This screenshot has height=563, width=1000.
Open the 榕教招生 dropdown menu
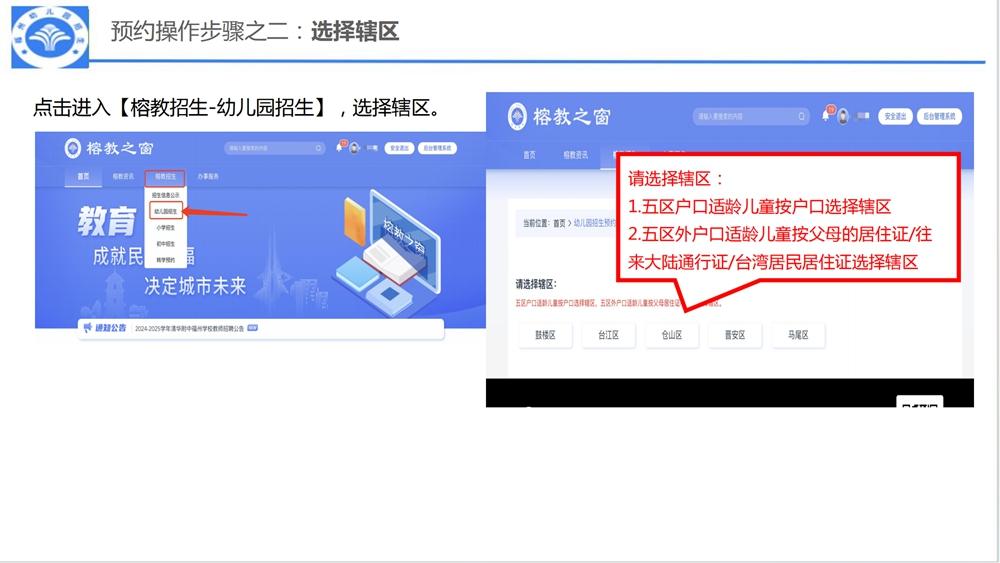pos(165,176)
